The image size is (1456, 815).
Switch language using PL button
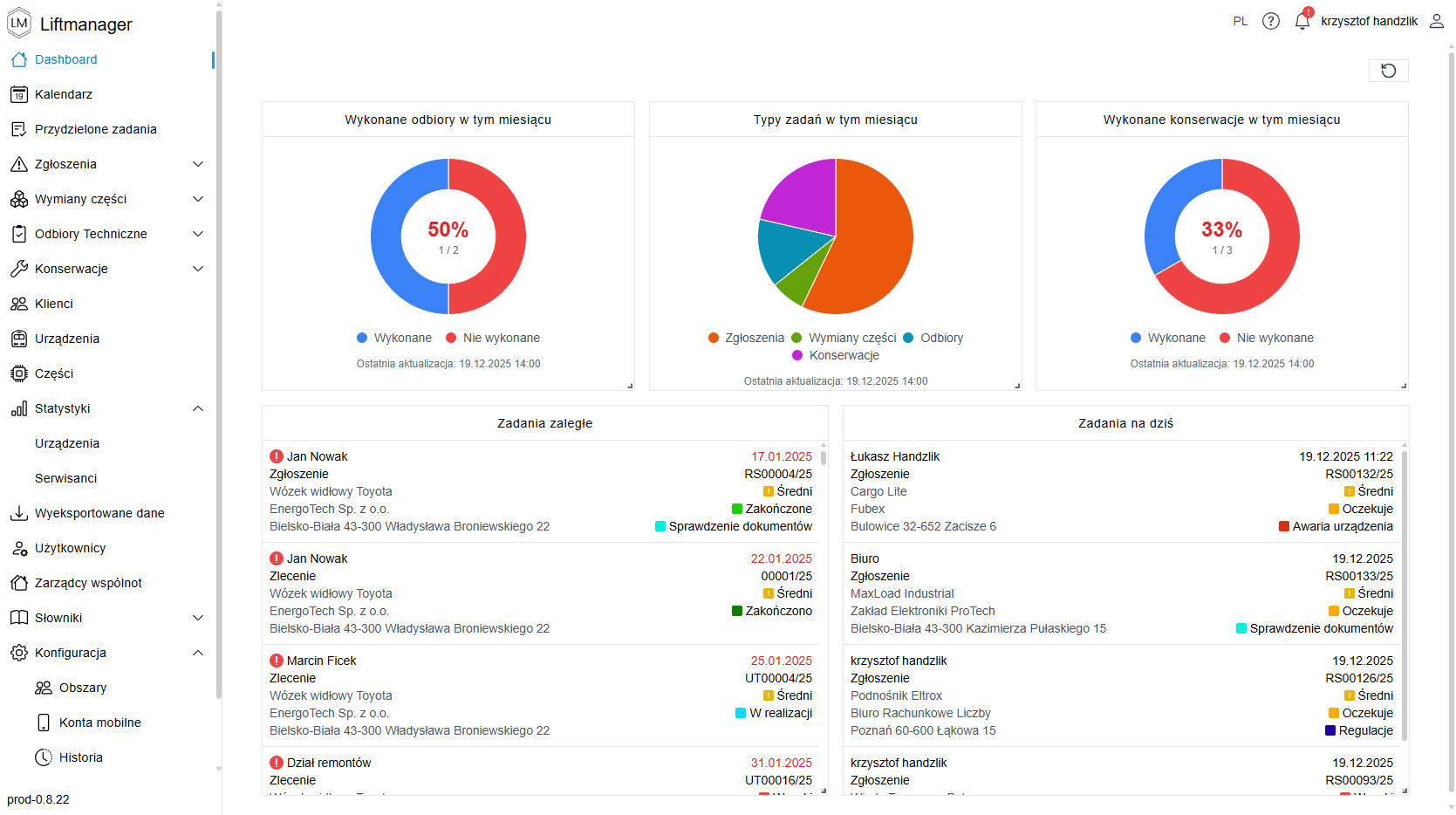pyautogui.click(x=1240, y=21)
